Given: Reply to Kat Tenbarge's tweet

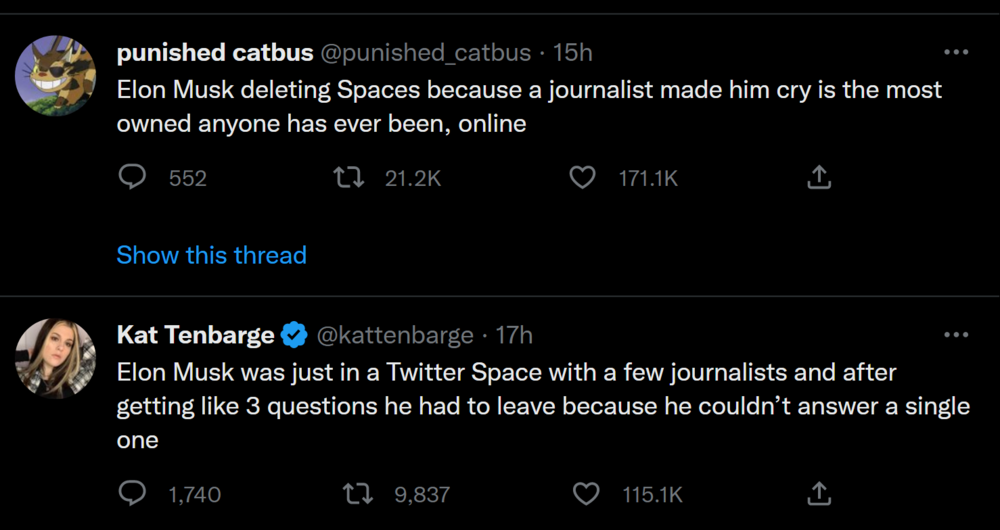Looking at the screenshot, I should click(x=133, y=494).
